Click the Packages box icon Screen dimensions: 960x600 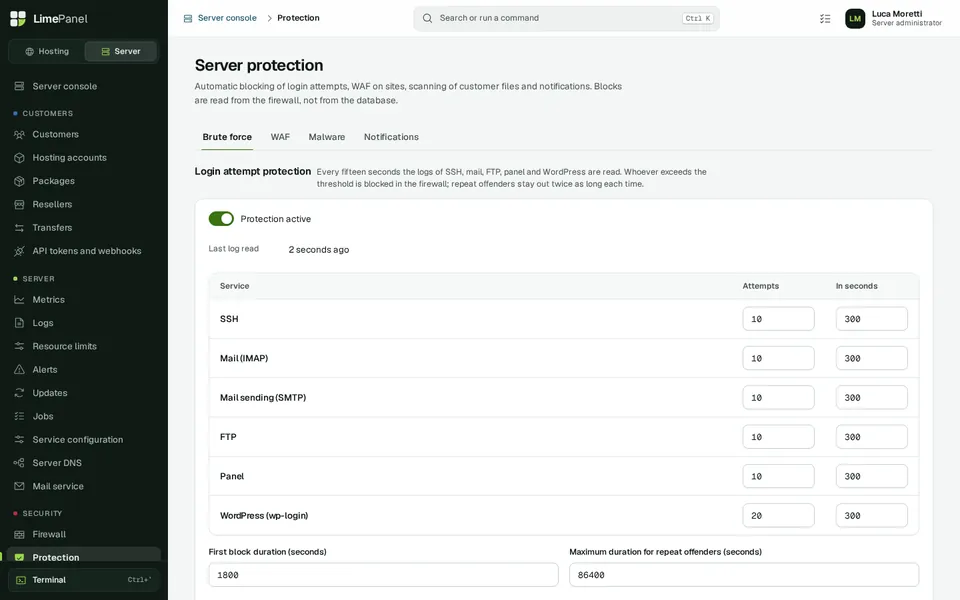tap(20, 181)
